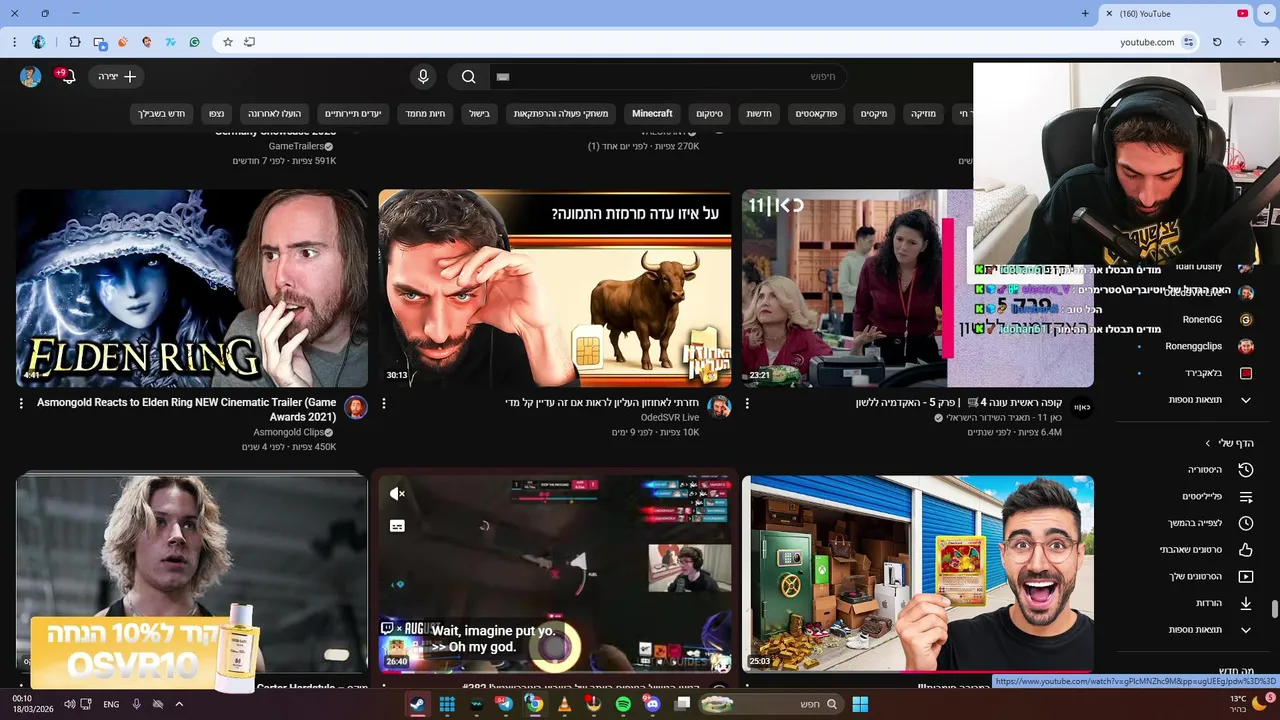Reload the page in Chrome
Viewport: 1280px width, 720px height.
click(1217, 42)
